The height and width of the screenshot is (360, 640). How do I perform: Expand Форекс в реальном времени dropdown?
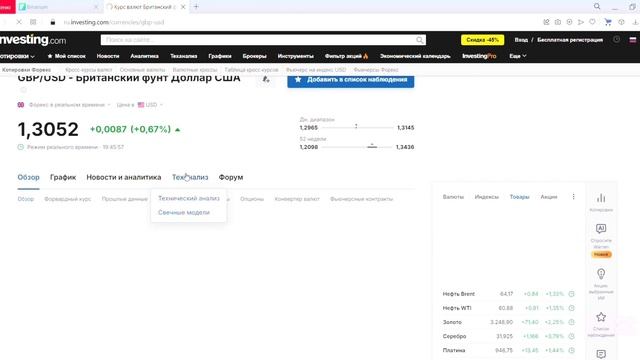coord(69,105)
